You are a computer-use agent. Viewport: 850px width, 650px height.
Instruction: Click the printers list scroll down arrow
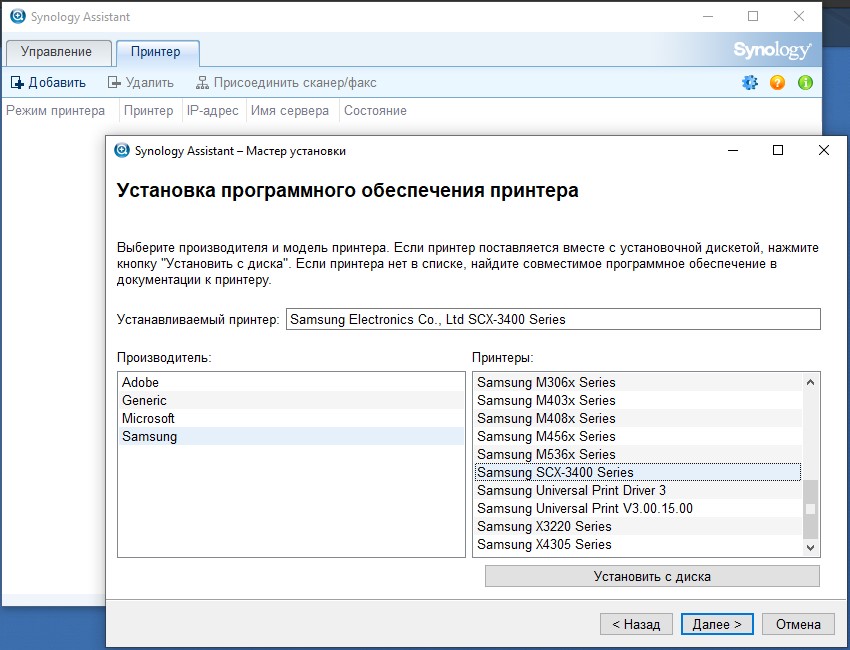pos(810,548)
